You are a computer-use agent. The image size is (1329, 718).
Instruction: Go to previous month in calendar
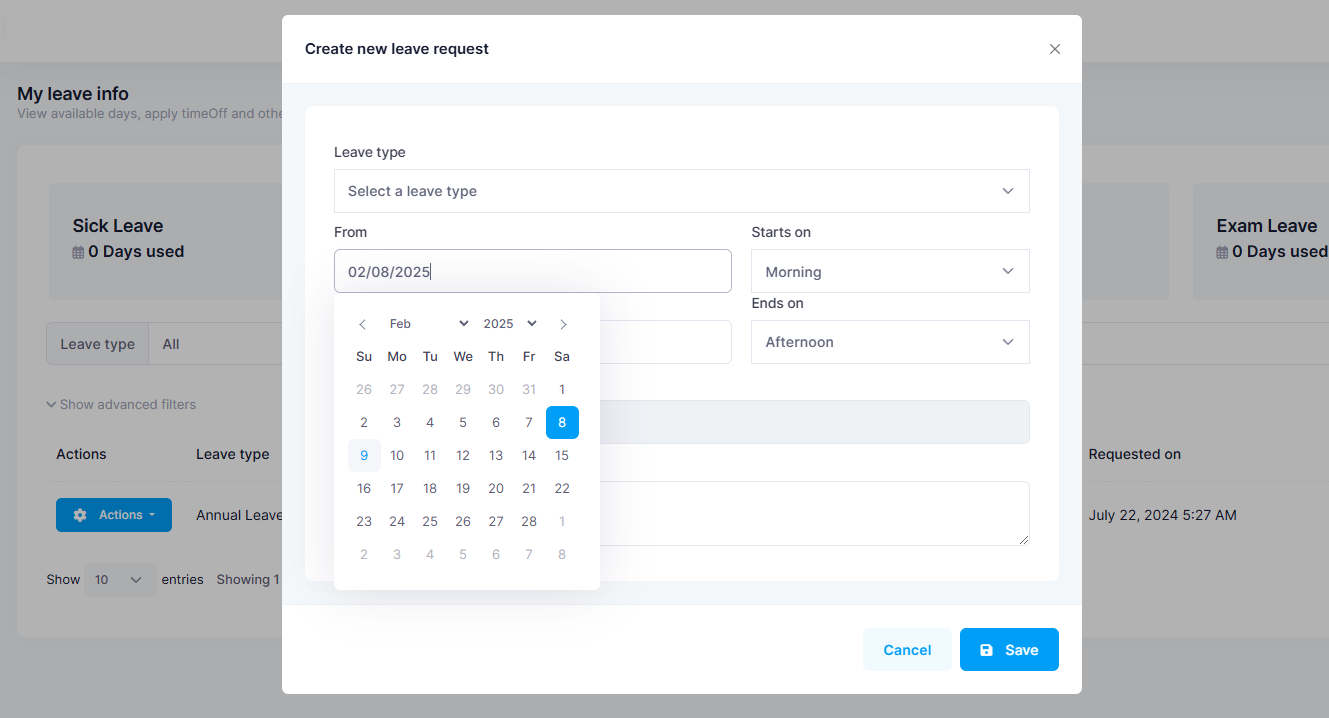coord(363,324)
